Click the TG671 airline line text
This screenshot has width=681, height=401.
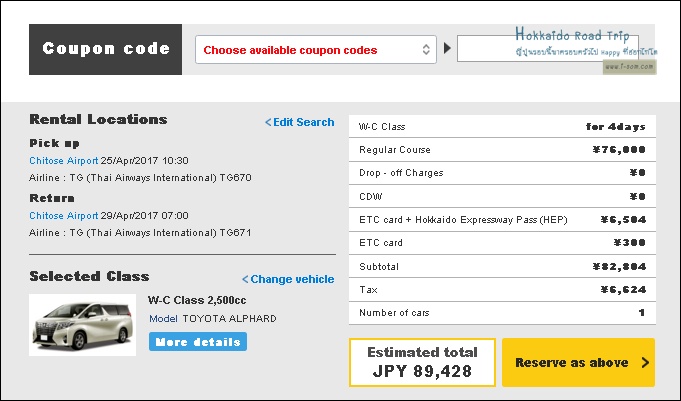click(140, 233)
